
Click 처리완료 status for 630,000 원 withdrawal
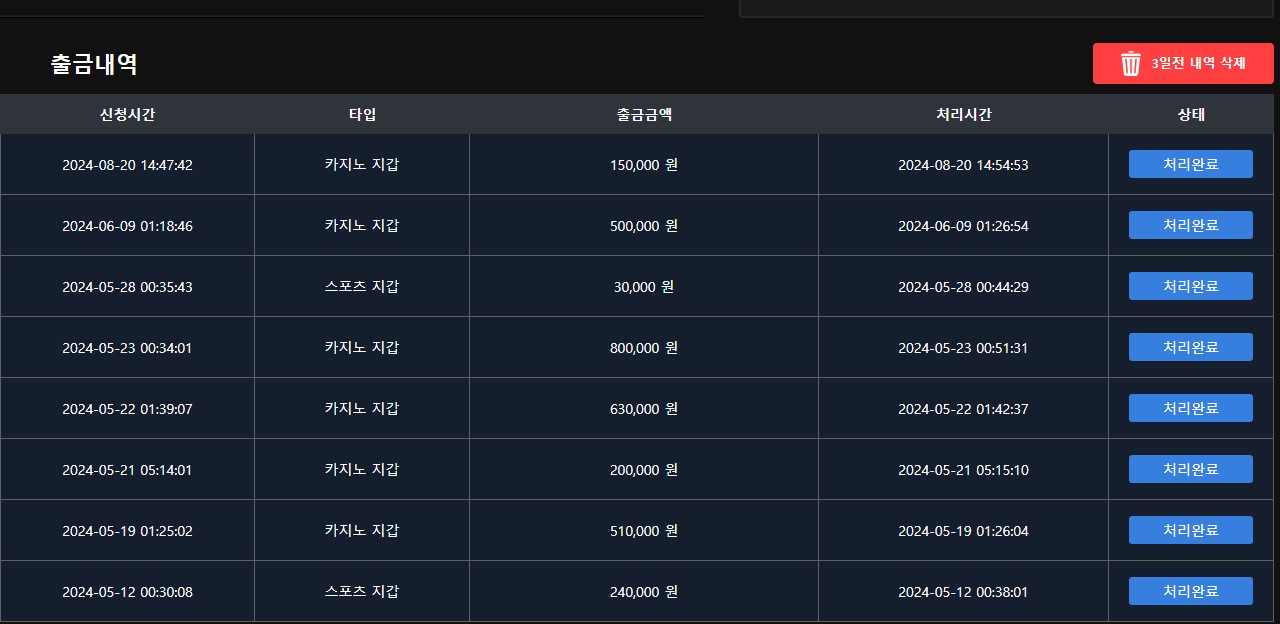click(1190, 408)
